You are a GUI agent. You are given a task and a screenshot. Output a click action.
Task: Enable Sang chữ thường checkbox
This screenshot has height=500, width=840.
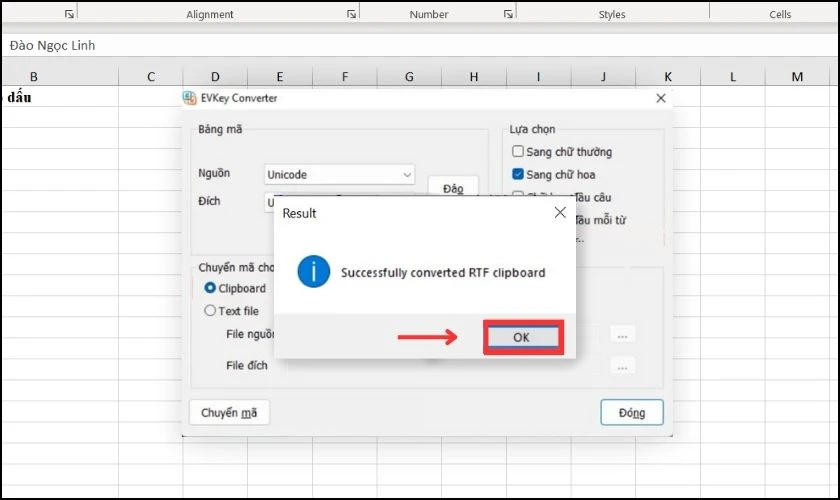point(518,152)
